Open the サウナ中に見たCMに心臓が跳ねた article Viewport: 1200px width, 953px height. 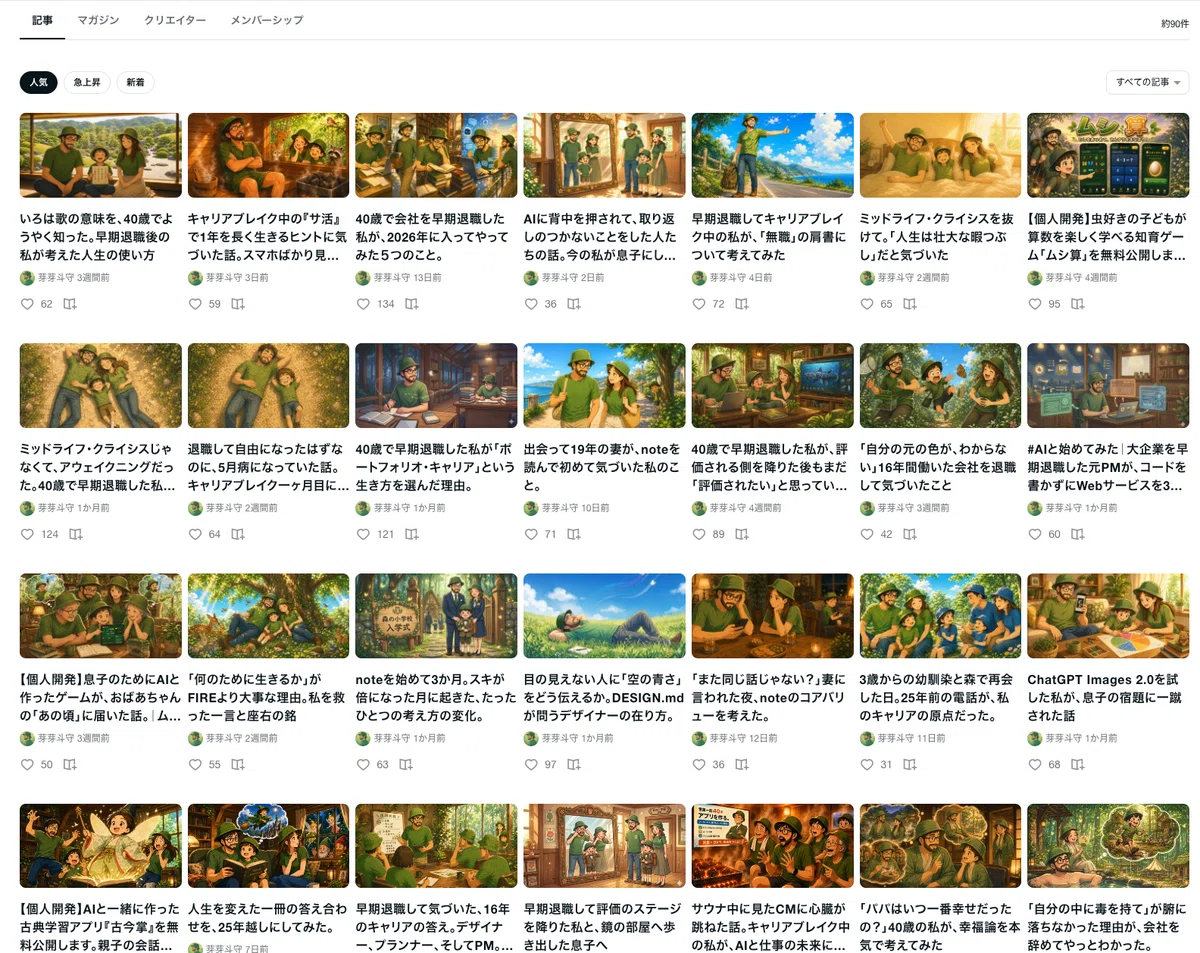click(772, 926)
